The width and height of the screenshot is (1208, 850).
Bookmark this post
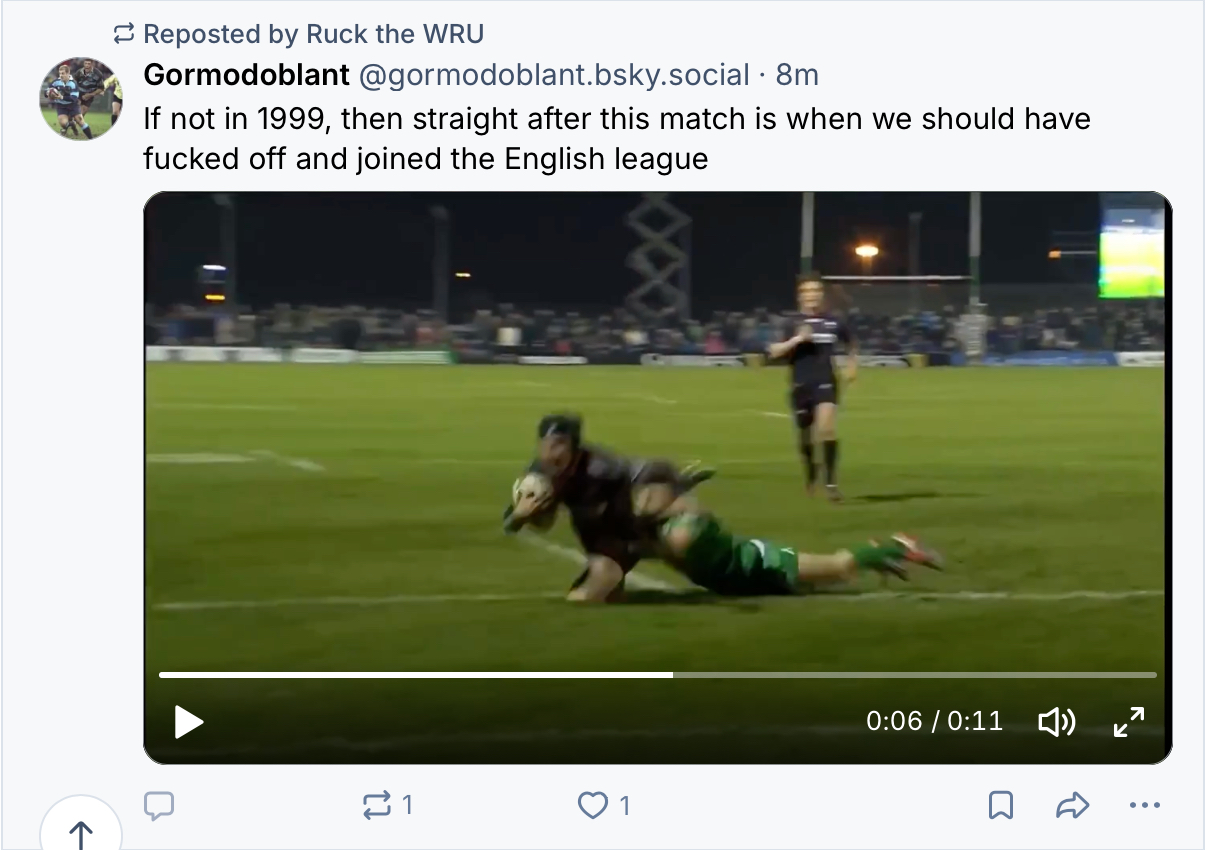pyautogui.click(x=1001, y=805)
